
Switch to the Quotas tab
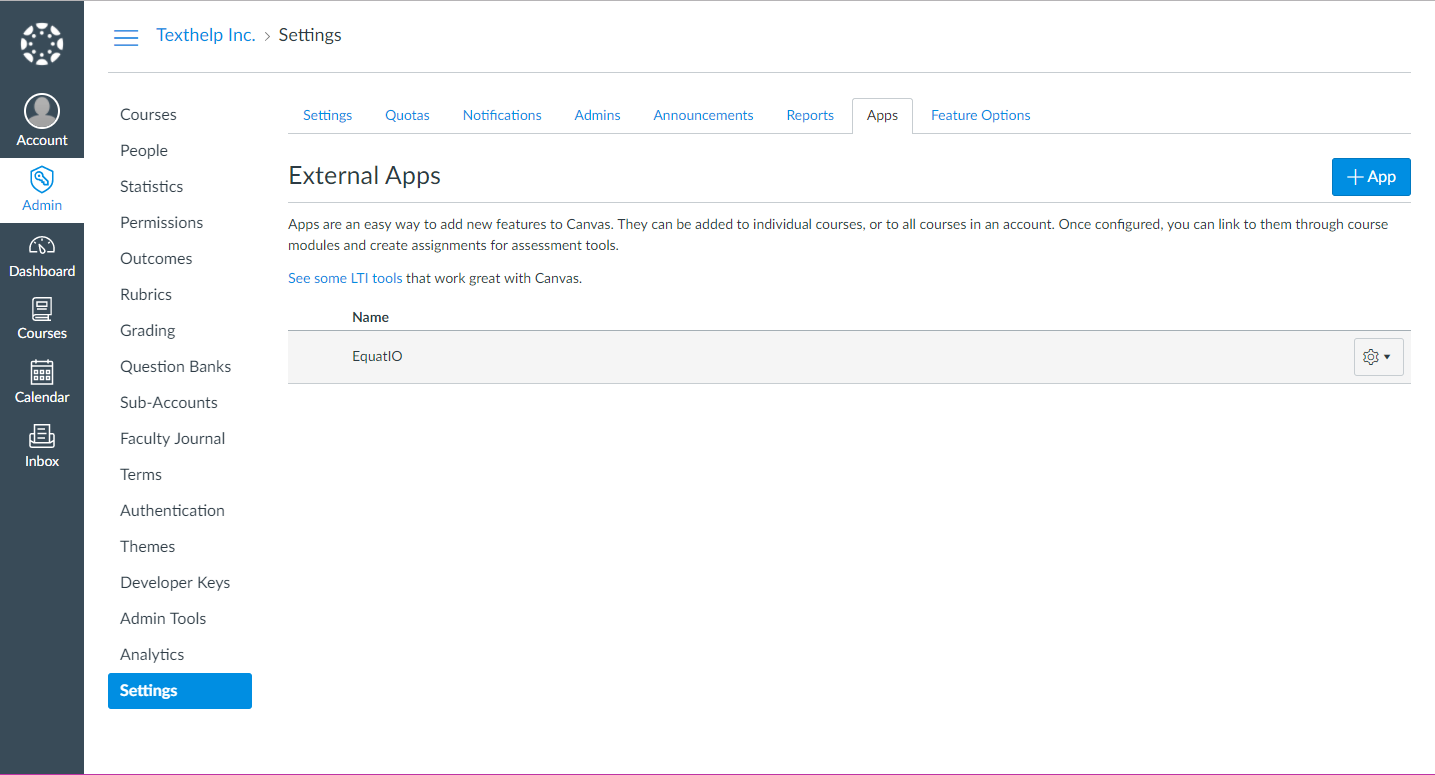pyautogui.click(x=407, y=115)
